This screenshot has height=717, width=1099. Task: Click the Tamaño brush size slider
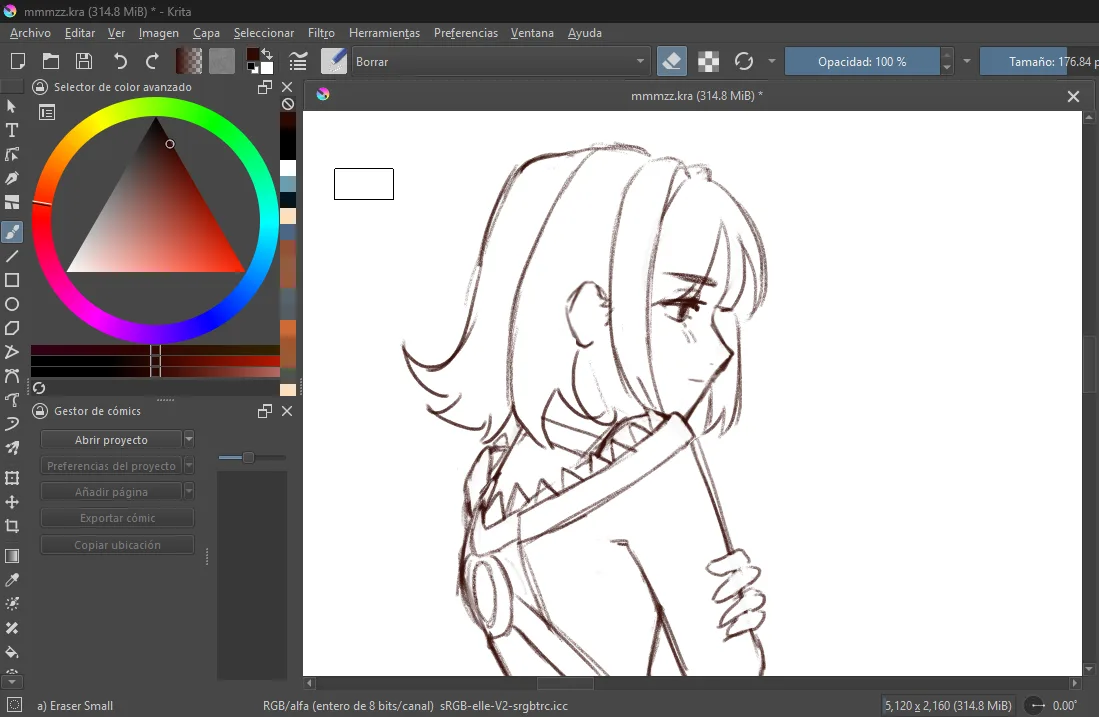[1039, 62]
